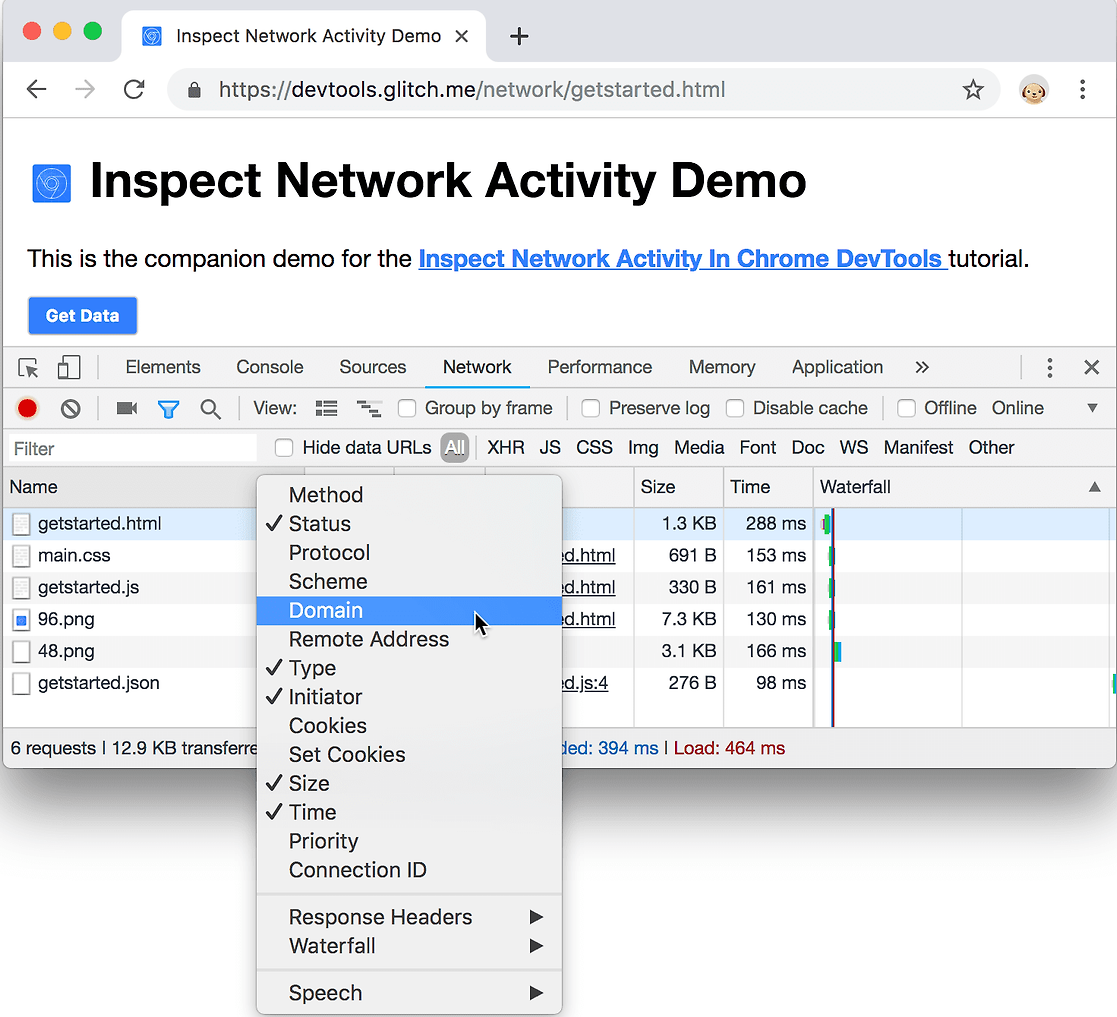Enable Preserve log checkbox
1117x1017 pixels.
point(591,408)
